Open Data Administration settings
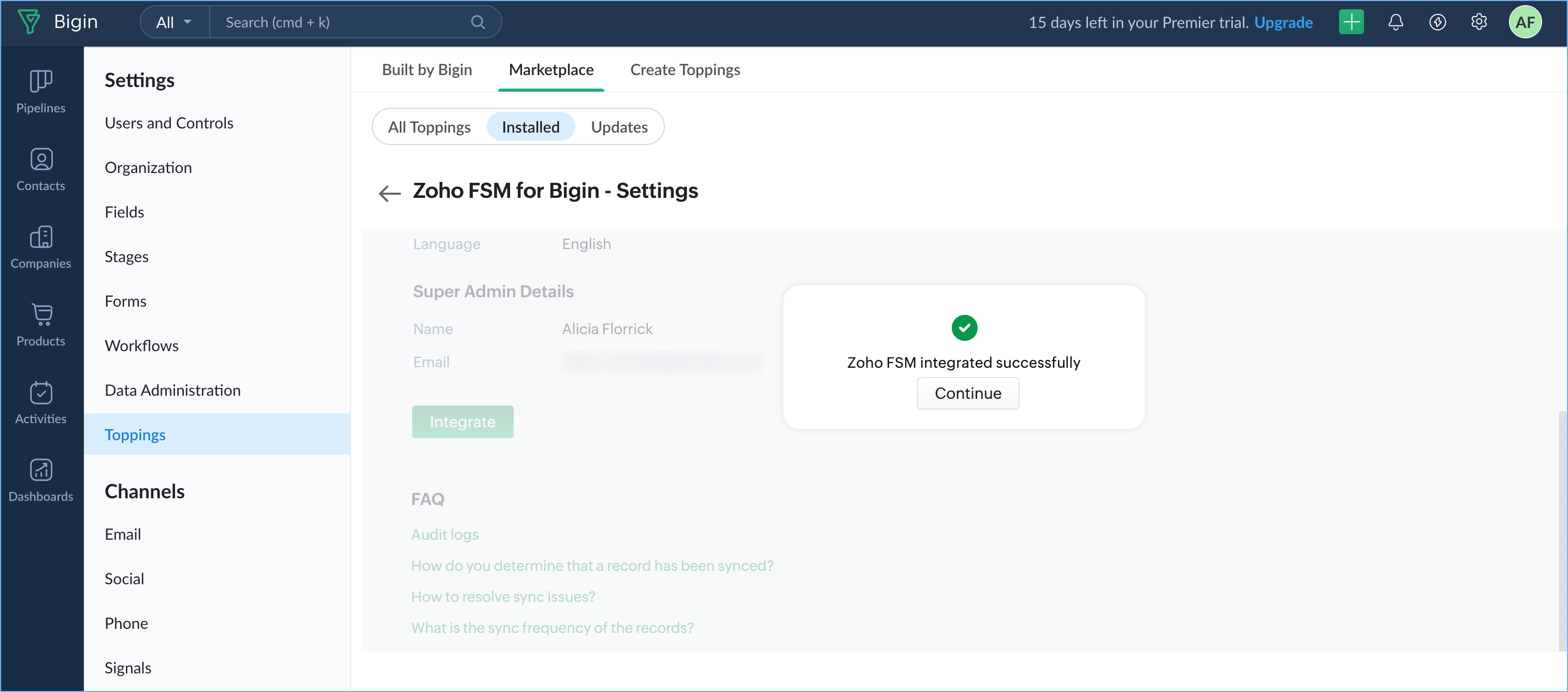Screen dimensions: 1568x692 point(217,390)
